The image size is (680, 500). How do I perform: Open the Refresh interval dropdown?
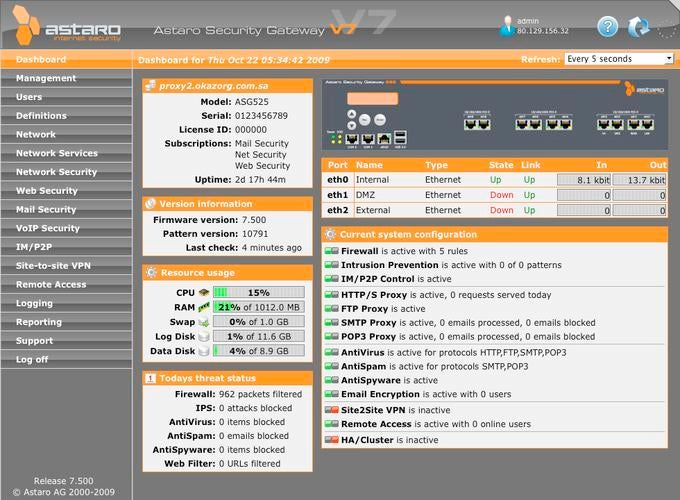pyautogui.click(x=619, y=59)
